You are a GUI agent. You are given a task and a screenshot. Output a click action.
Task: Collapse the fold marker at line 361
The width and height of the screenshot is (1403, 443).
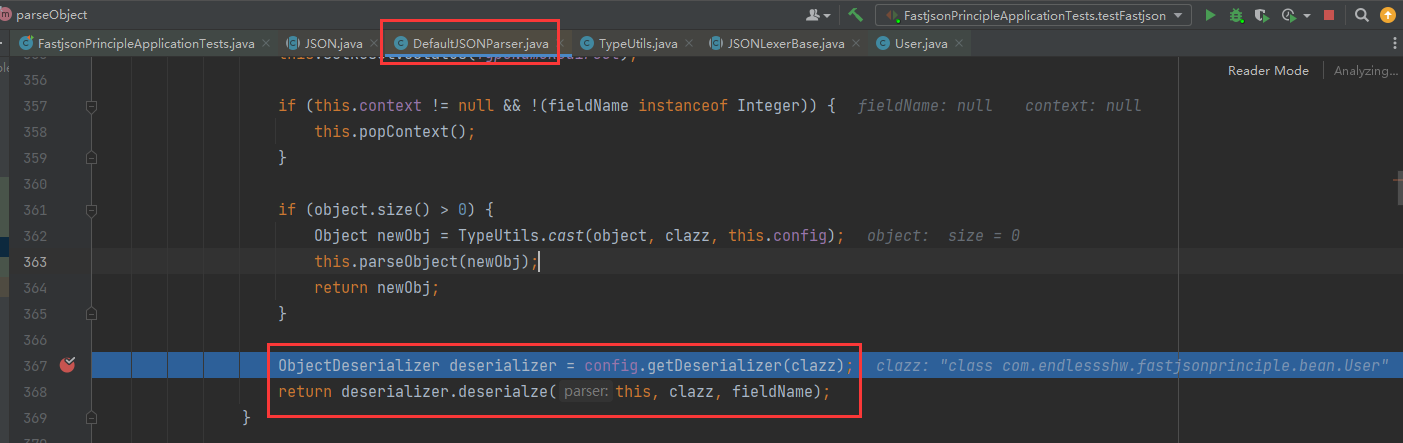click(91, 210)
